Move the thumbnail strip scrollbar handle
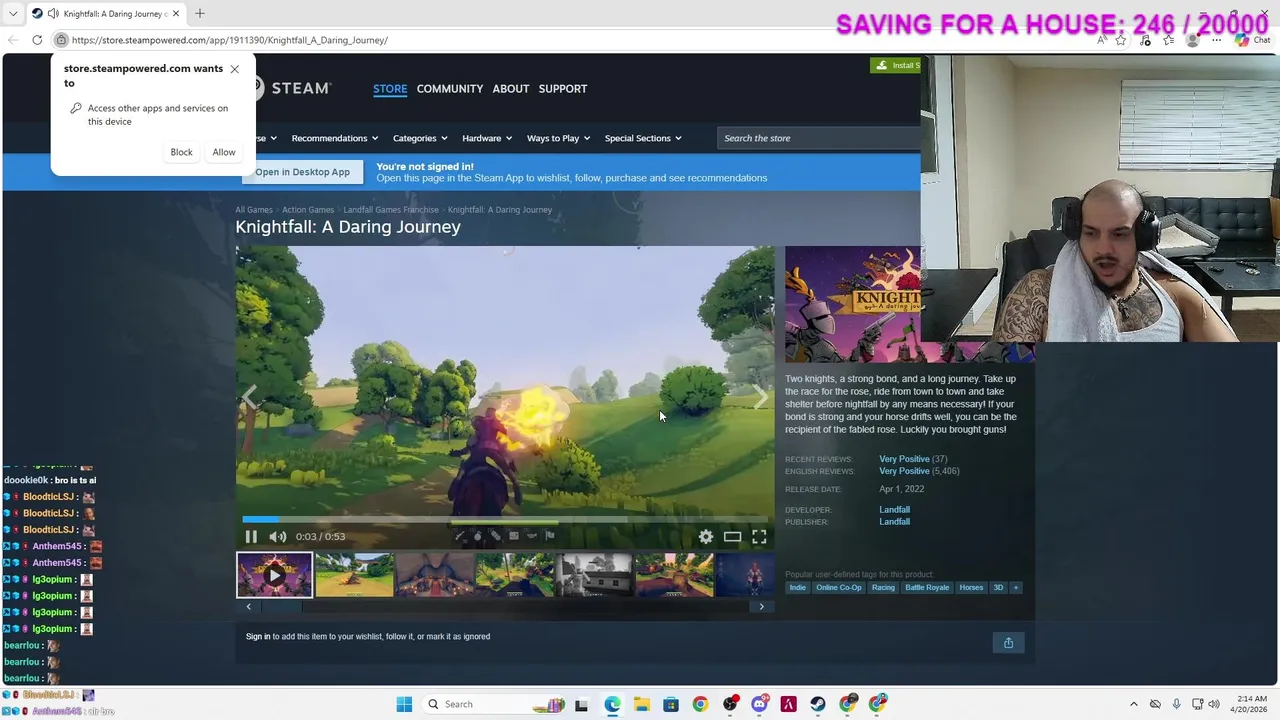Screen dimensions: 1280x720 point(282,607)
